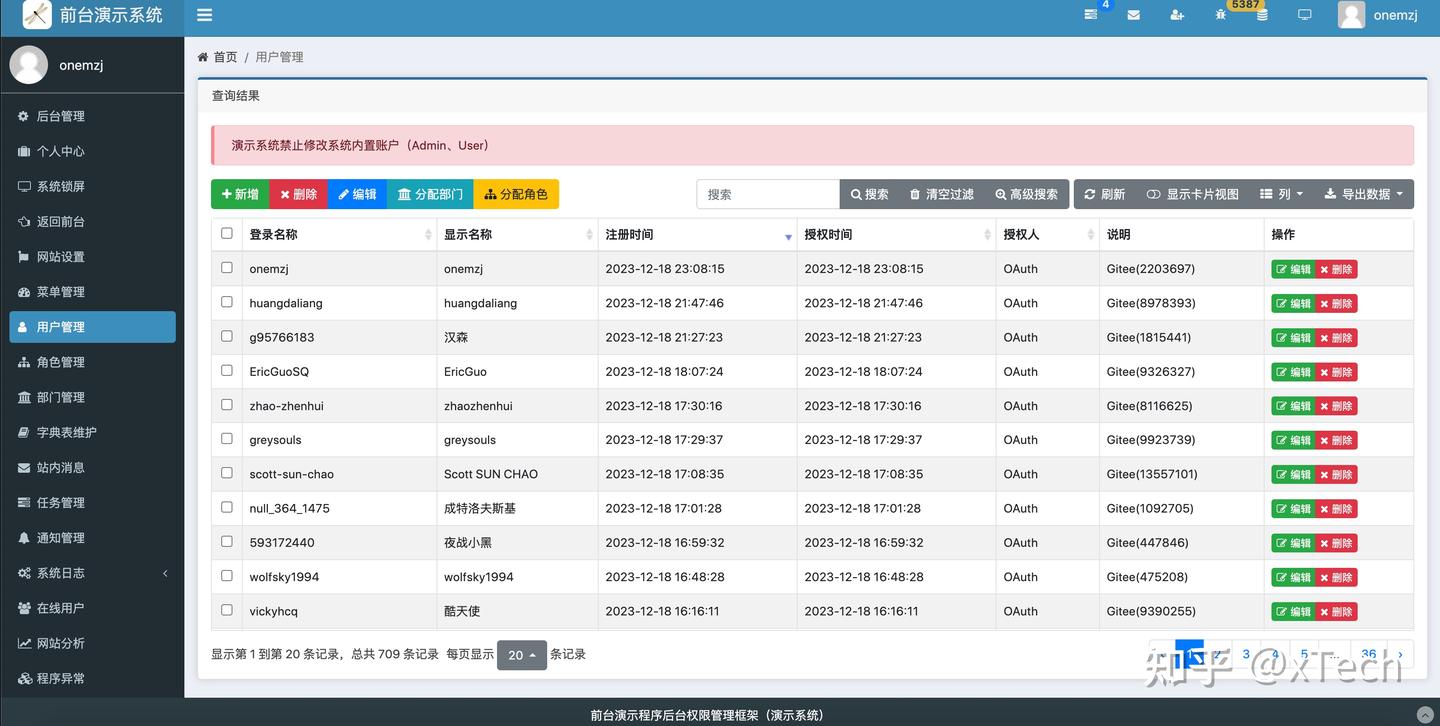The image size is (1440, 726).
Task: Click the 高级搜索 advanced search button
Action: click(1027, 194)
